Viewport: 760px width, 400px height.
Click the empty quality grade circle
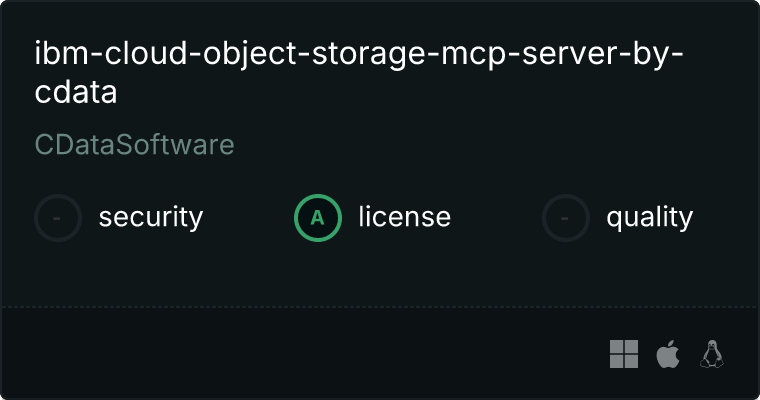(566, 218)
